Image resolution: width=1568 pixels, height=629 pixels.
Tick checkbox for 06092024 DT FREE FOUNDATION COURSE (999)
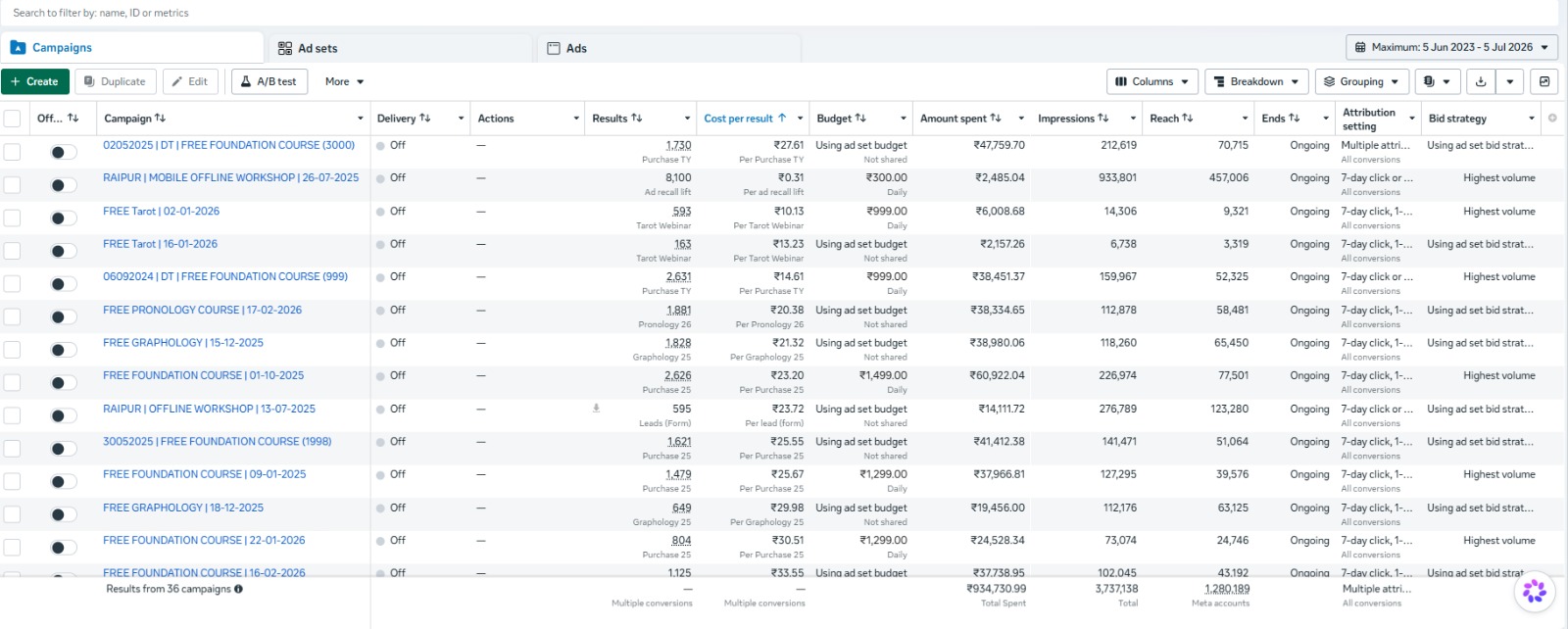(x=12, y=283)
